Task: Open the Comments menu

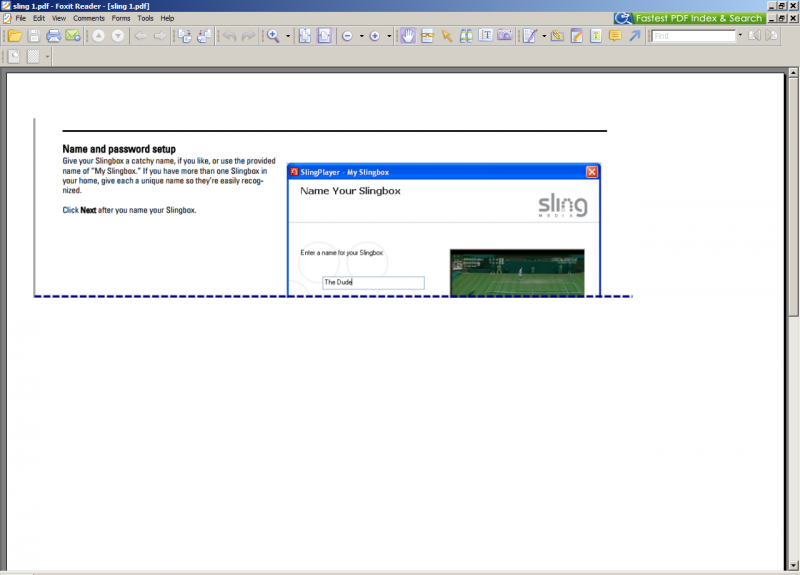Action: 89,18
